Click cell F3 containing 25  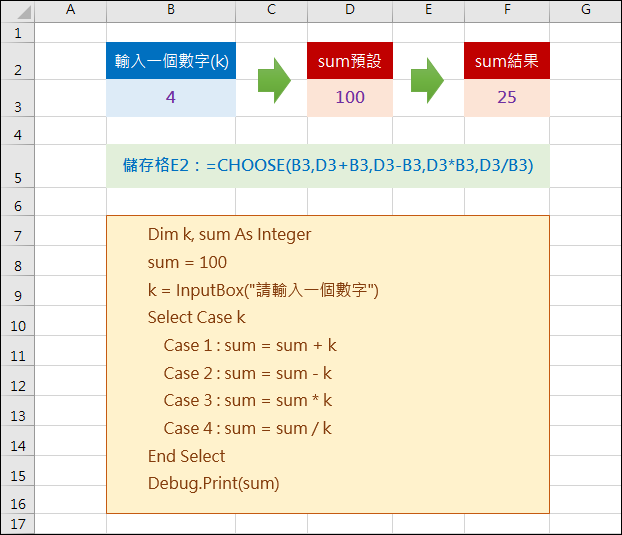click(x=507, y=98)
